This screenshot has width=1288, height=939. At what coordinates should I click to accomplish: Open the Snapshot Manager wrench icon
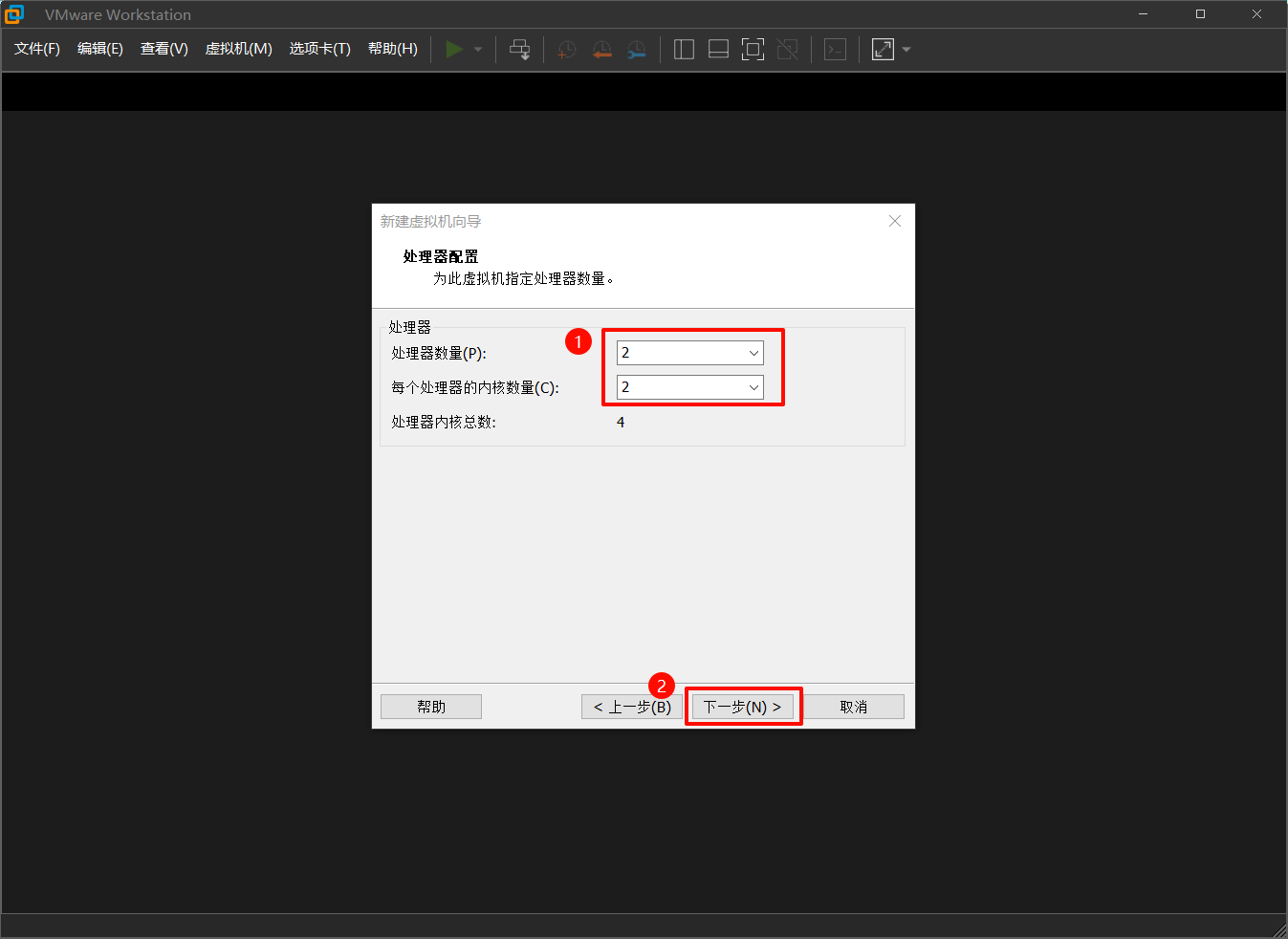[x=636, y=49]
